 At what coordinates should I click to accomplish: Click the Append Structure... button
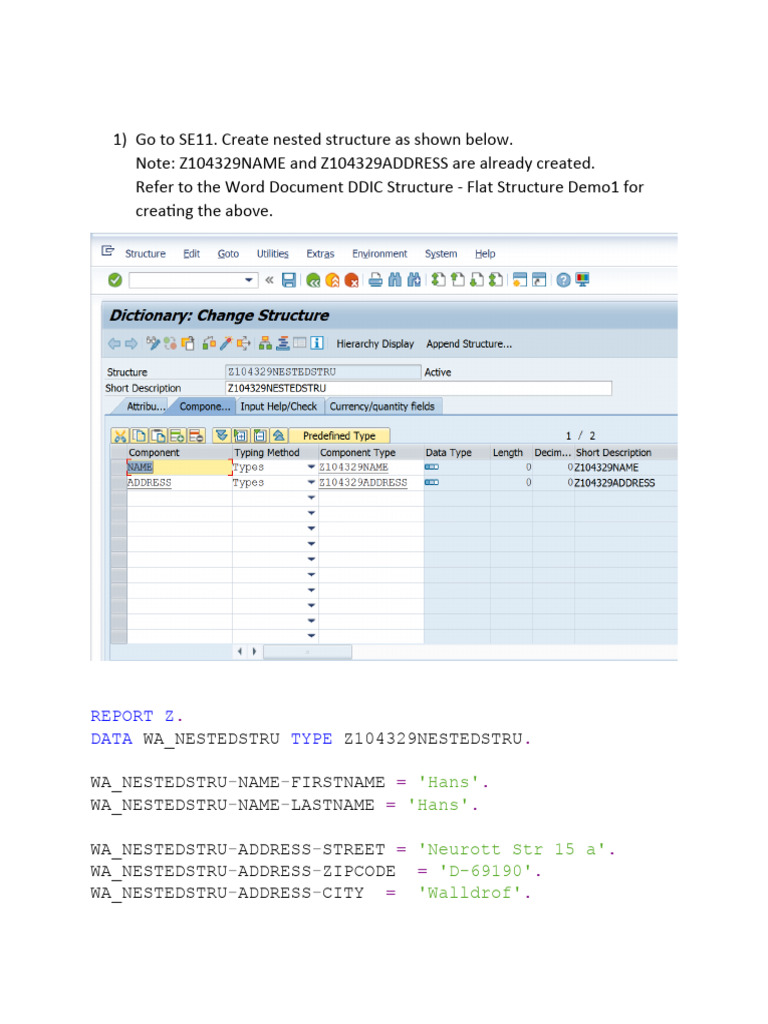[x=469, y=344]
